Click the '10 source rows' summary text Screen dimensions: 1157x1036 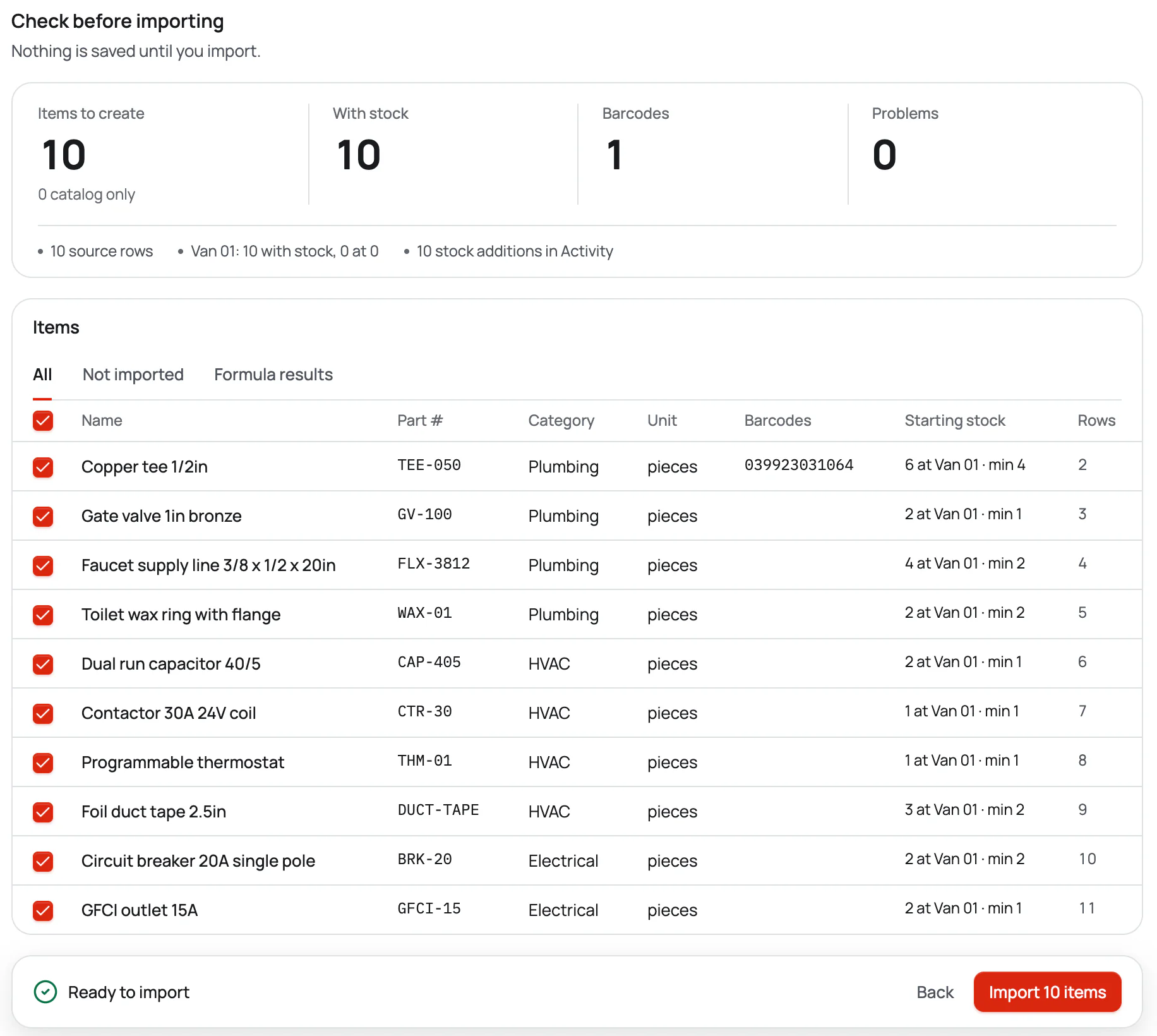[x=102, y=251]
